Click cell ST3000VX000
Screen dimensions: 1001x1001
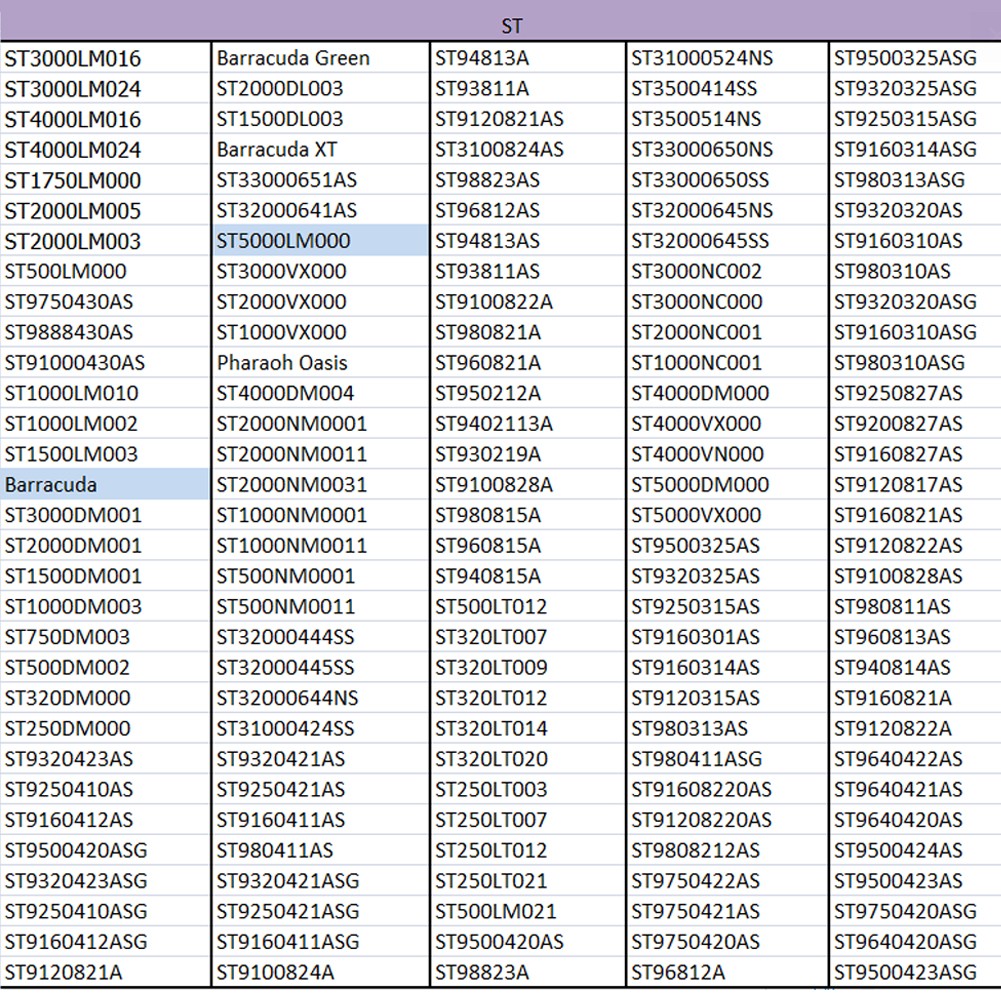click(320, 271)
